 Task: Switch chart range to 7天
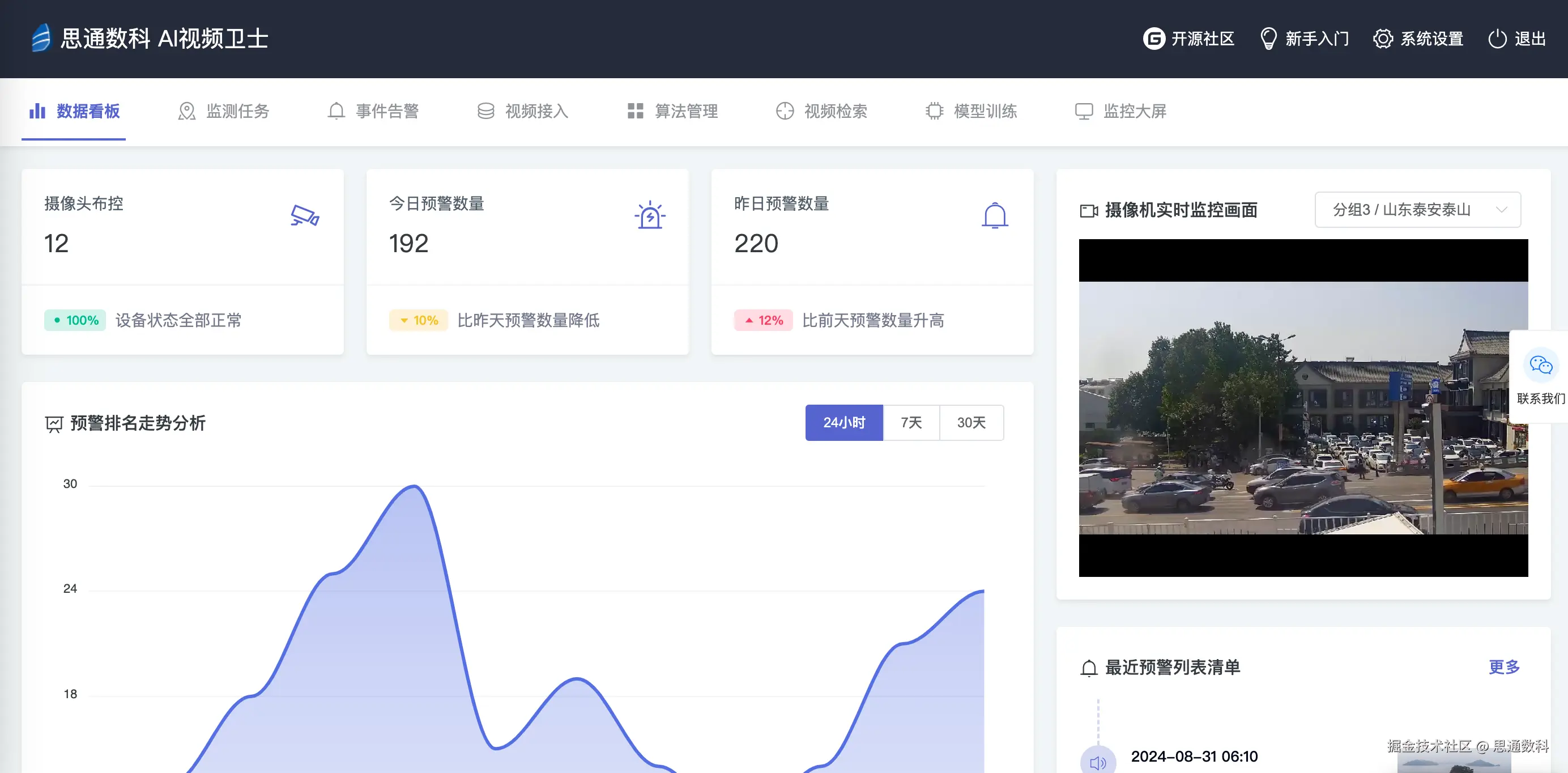[911, 422]
